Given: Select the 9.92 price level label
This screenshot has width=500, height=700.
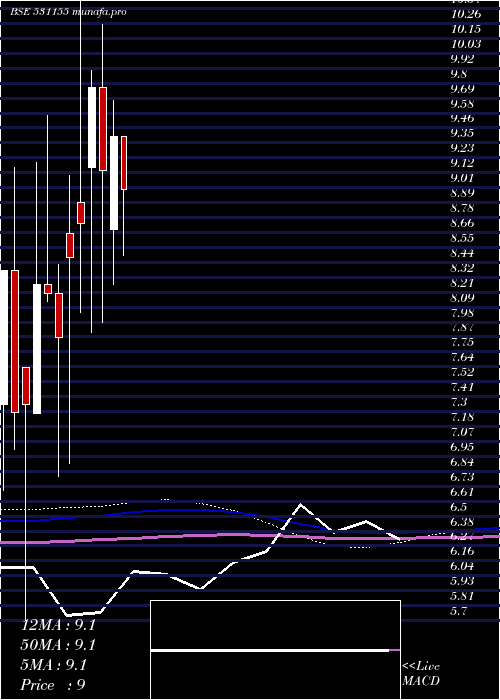Looking at the screenshot, I should point(463,58).
